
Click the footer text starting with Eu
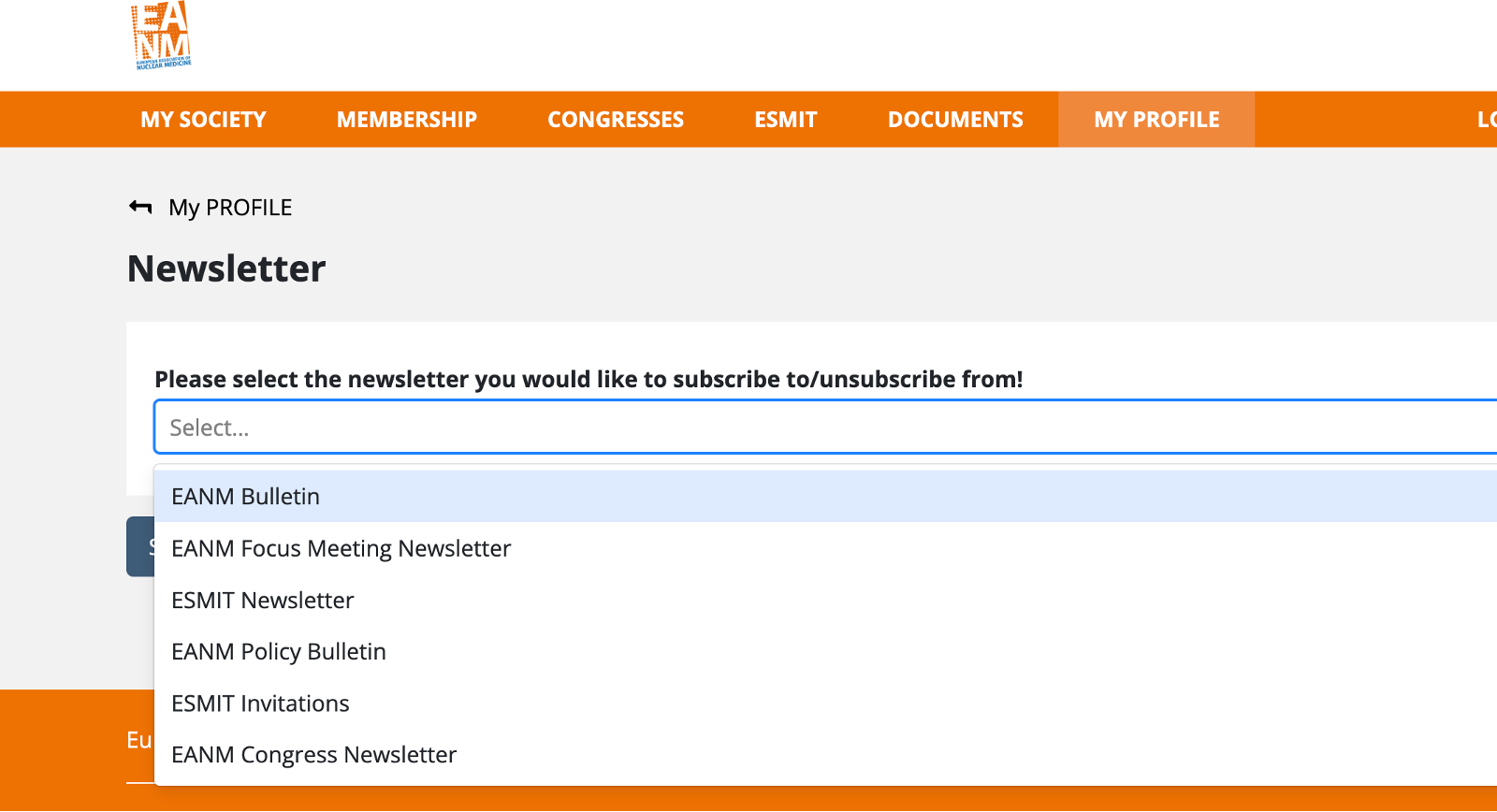[139, 741]
